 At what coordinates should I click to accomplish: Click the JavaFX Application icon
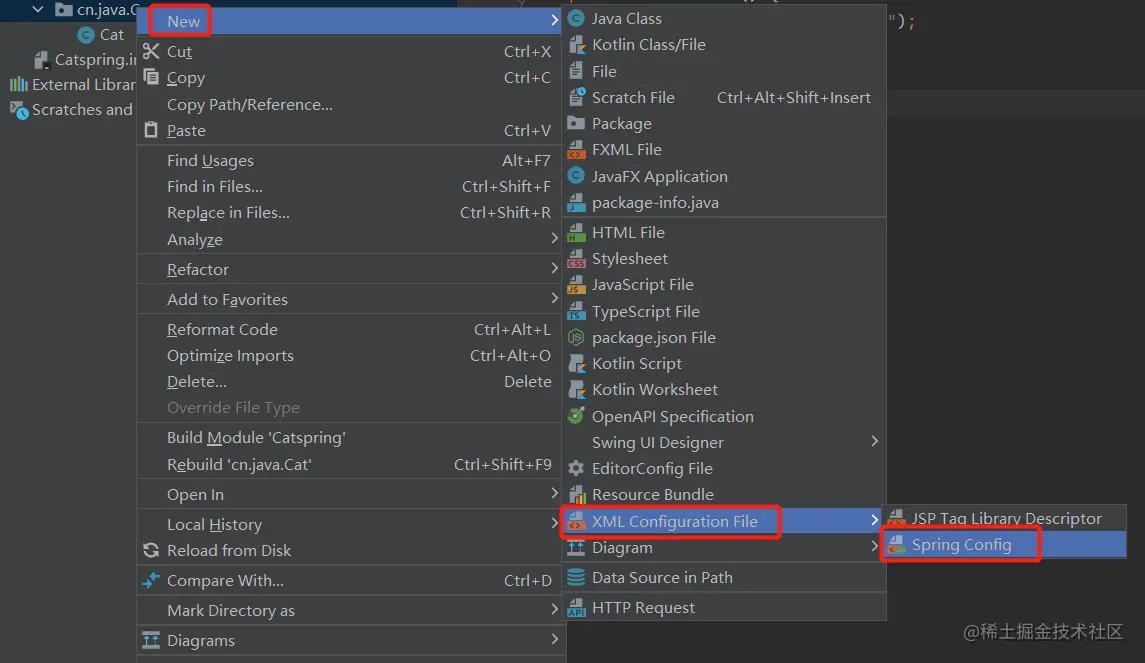click(x=576, y=176)
